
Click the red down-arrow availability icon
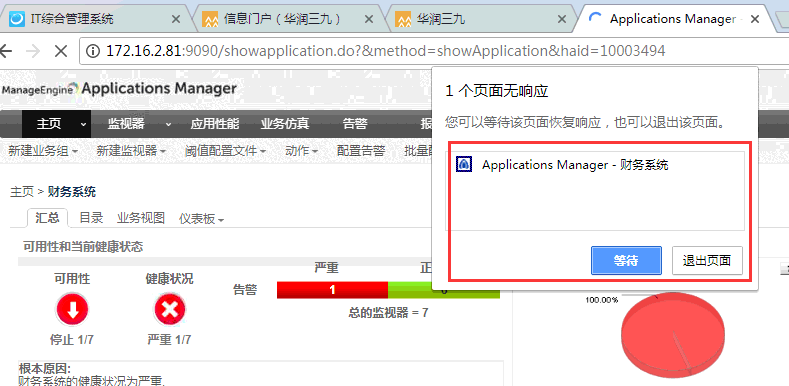(x=72, y=310)
